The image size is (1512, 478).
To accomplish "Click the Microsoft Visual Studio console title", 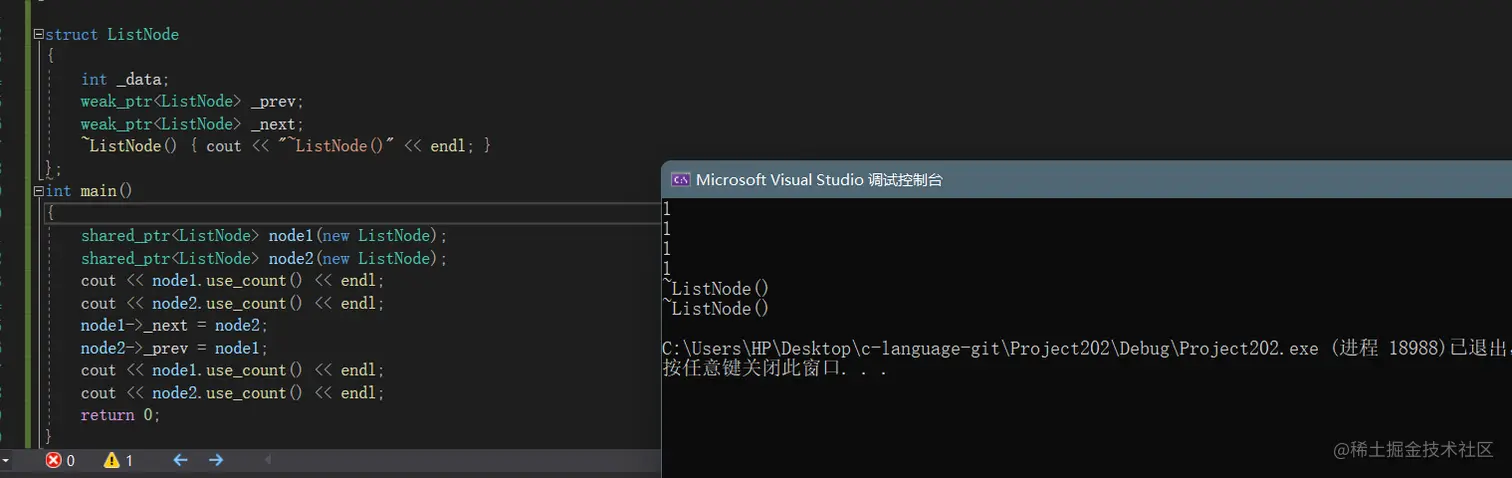I will click(819, 180).
